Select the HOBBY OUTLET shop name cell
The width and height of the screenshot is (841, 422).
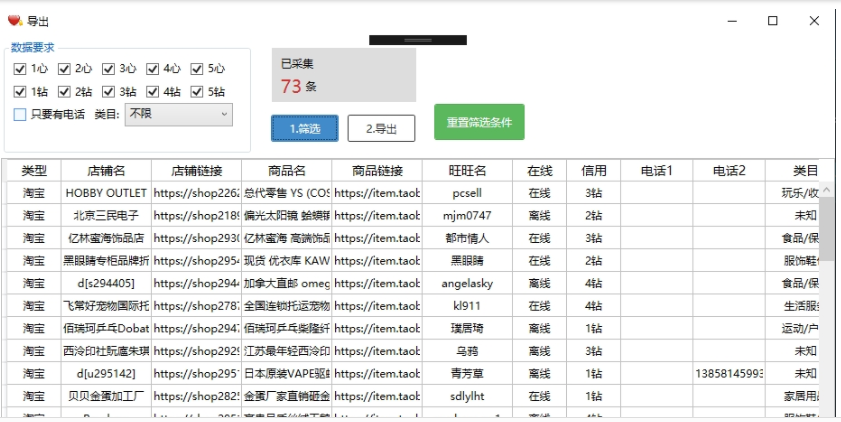(106, 193)
